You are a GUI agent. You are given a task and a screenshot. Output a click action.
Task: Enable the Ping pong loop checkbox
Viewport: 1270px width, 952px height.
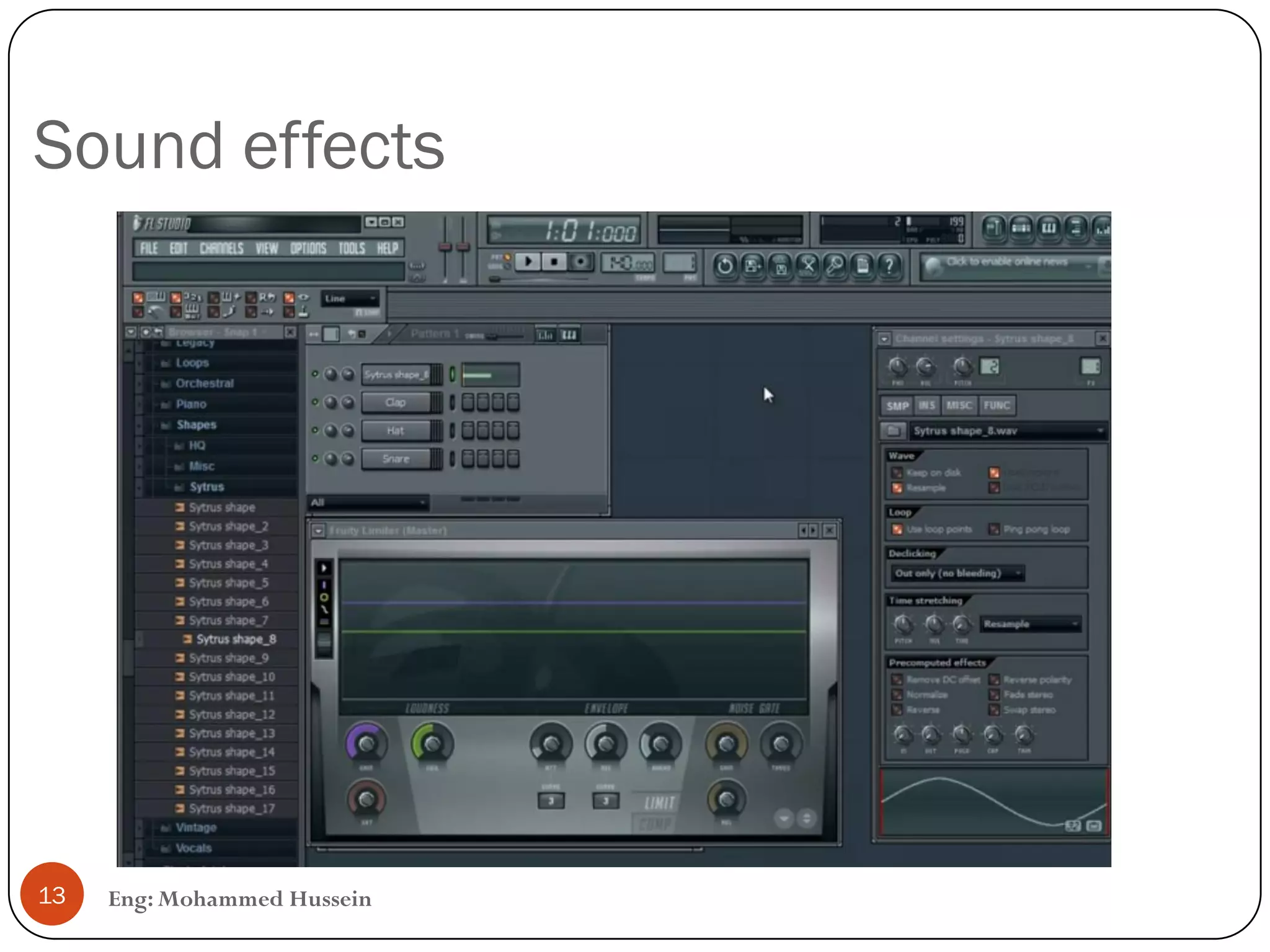[x=994, y=529]
